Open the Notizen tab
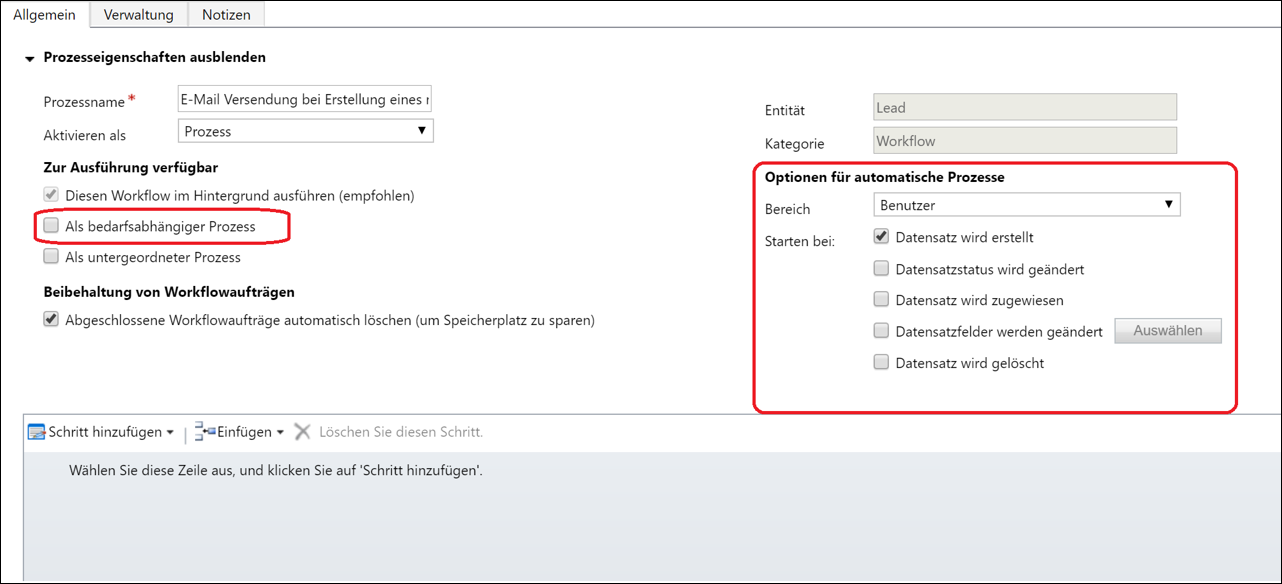This screenshot has width=1282, height=584. [x=226, y=14]
